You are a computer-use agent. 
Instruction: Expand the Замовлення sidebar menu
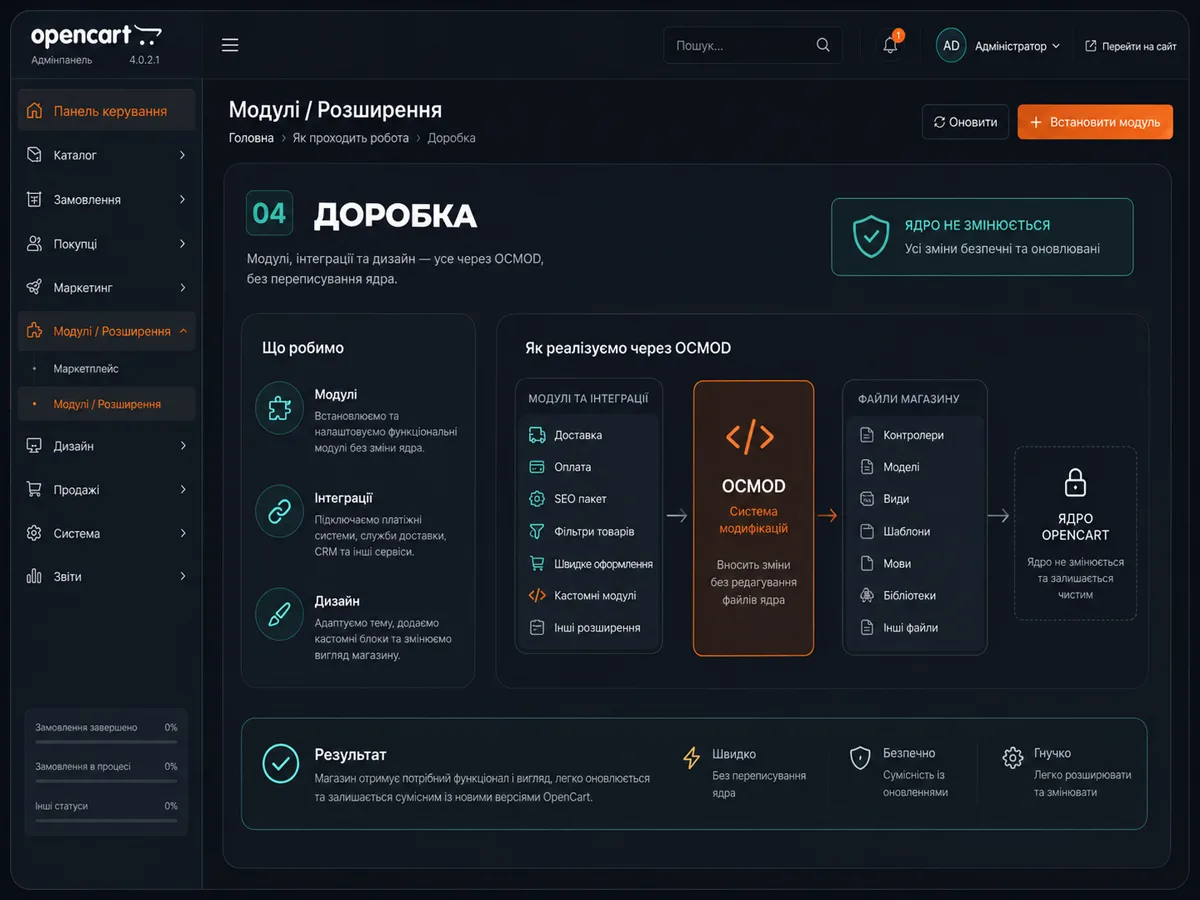point(106,199)
